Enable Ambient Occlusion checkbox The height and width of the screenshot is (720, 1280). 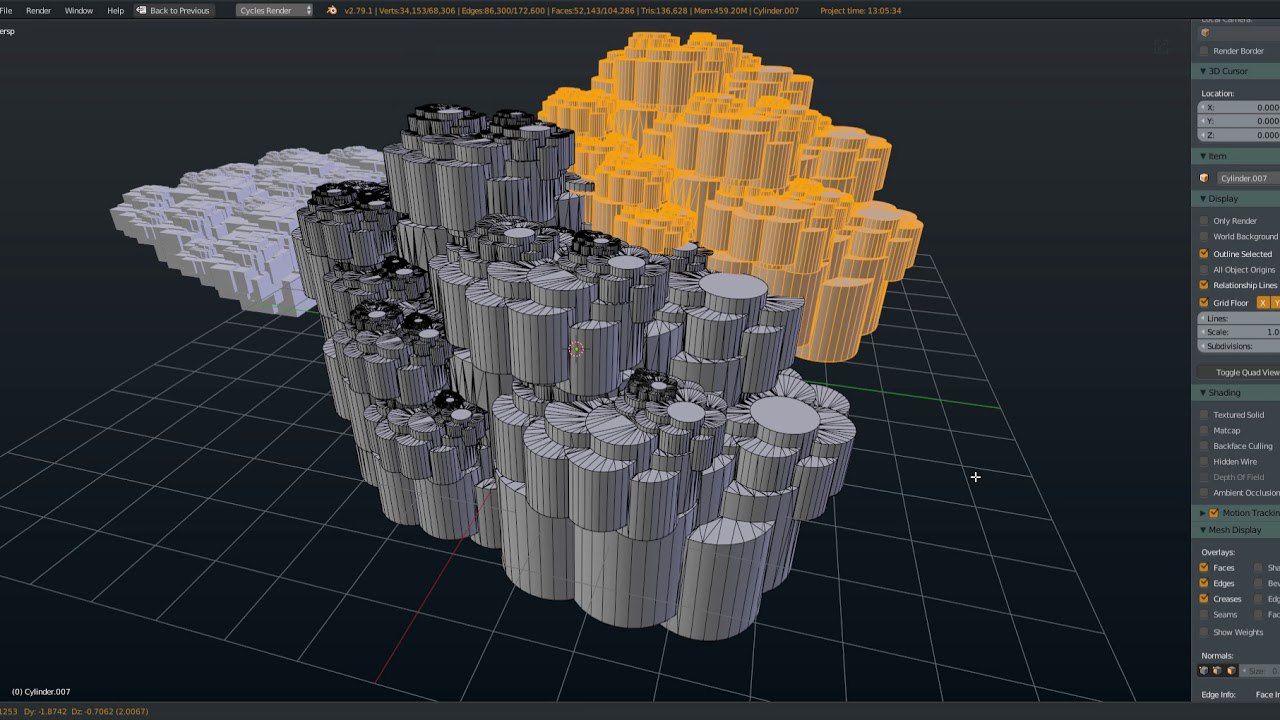click(1204, 493)
